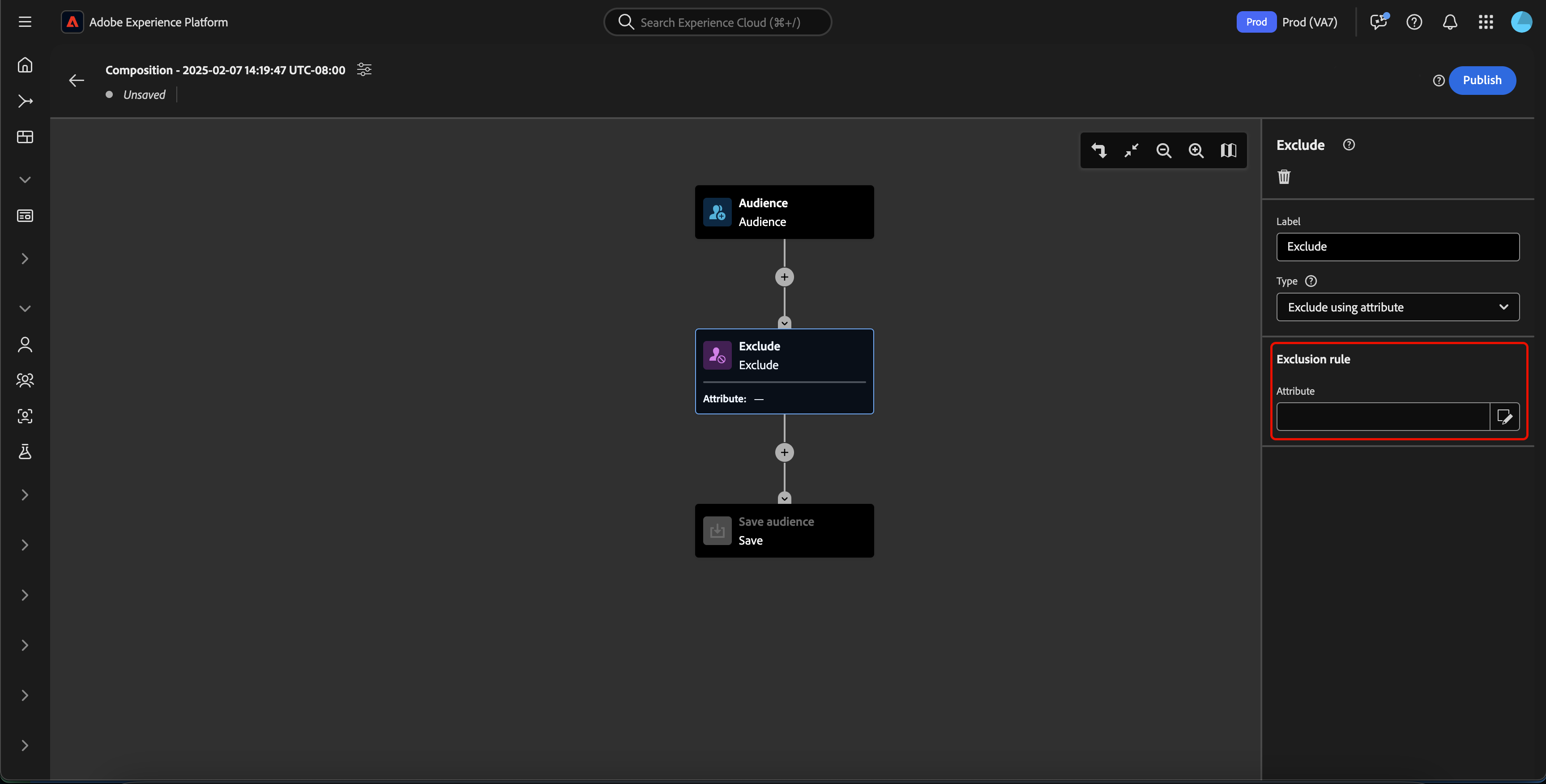
Task: Click the canvas zoom out magnifier icon
Action: click(1164, 150)
